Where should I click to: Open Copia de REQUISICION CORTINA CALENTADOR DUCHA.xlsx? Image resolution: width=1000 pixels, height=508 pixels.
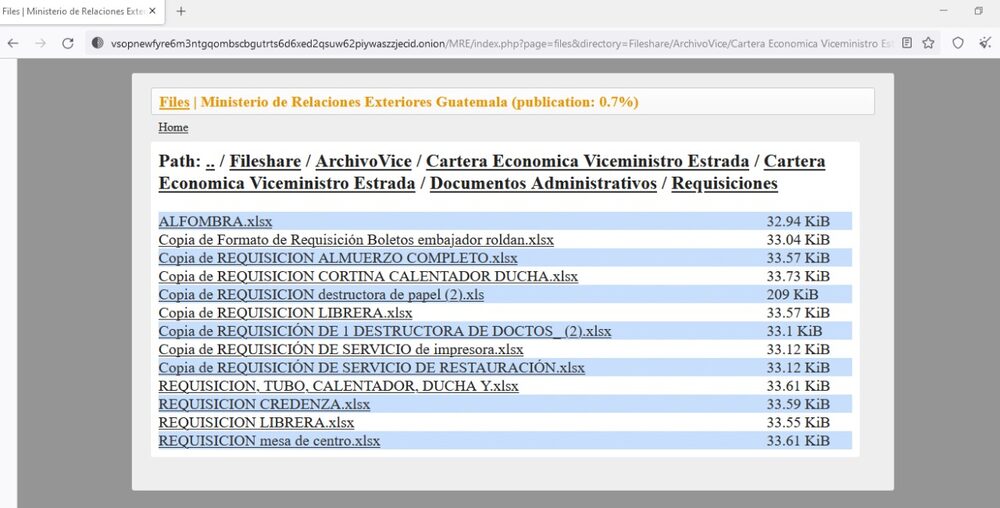368,277
